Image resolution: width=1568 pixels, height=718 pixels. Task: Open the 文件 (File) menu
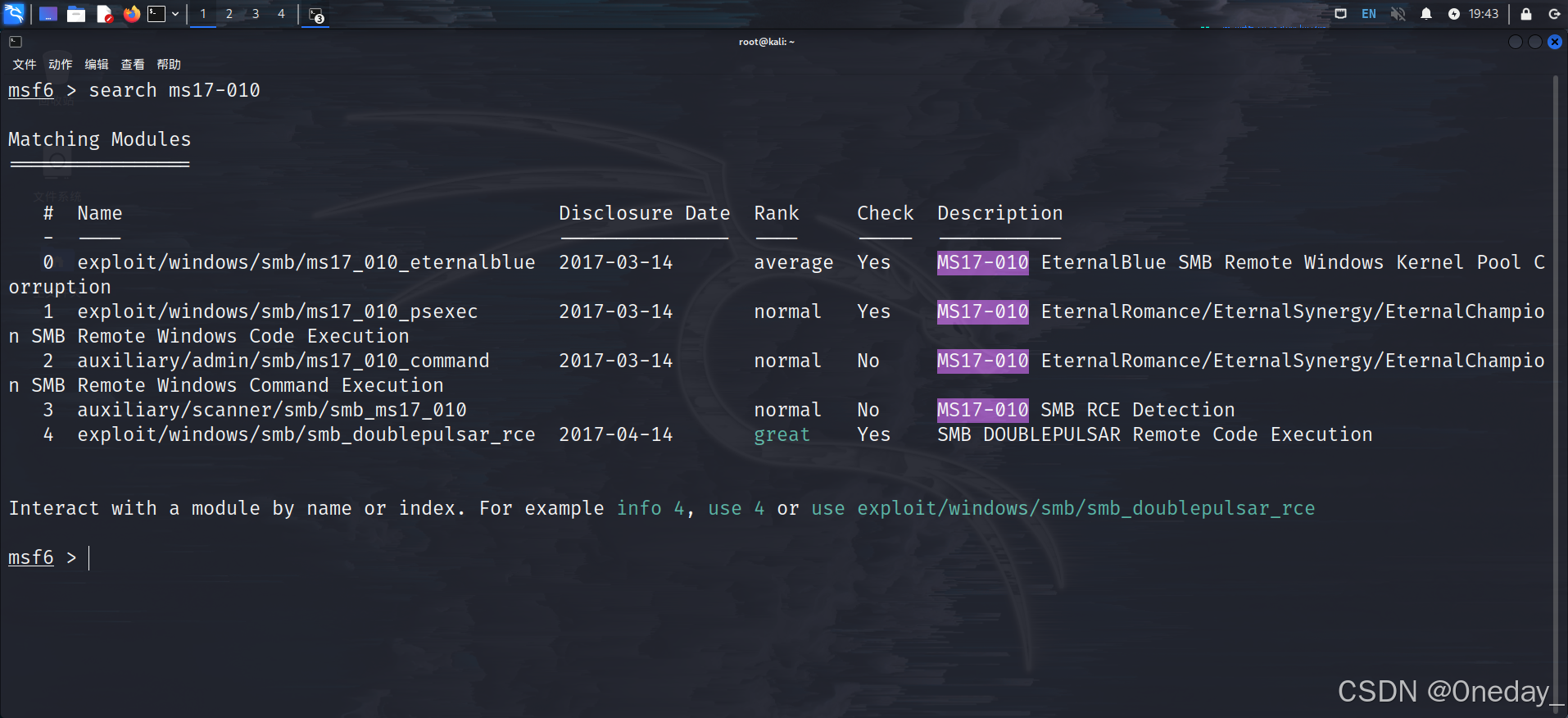25,65
